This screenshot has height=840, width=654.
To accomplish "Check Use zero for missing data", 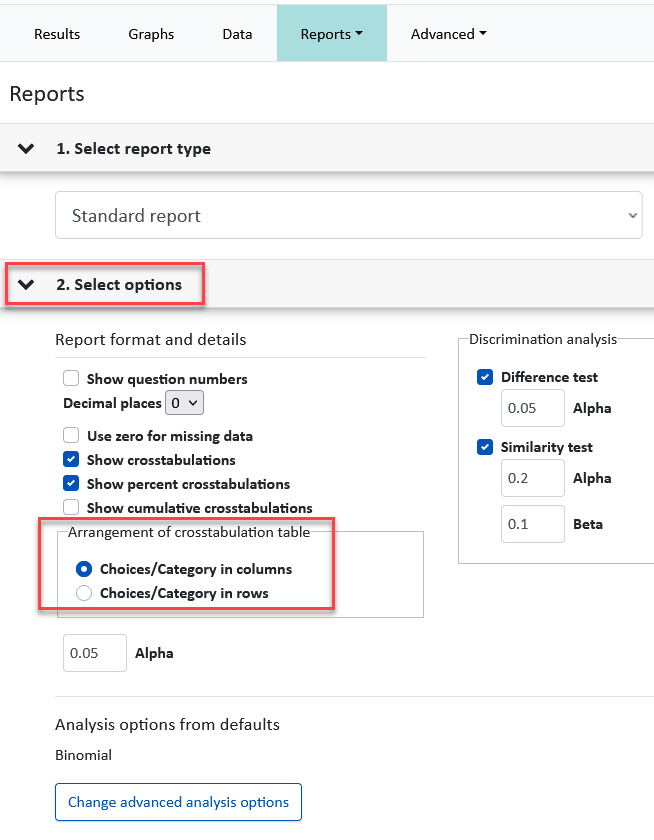I will (71, 435).
